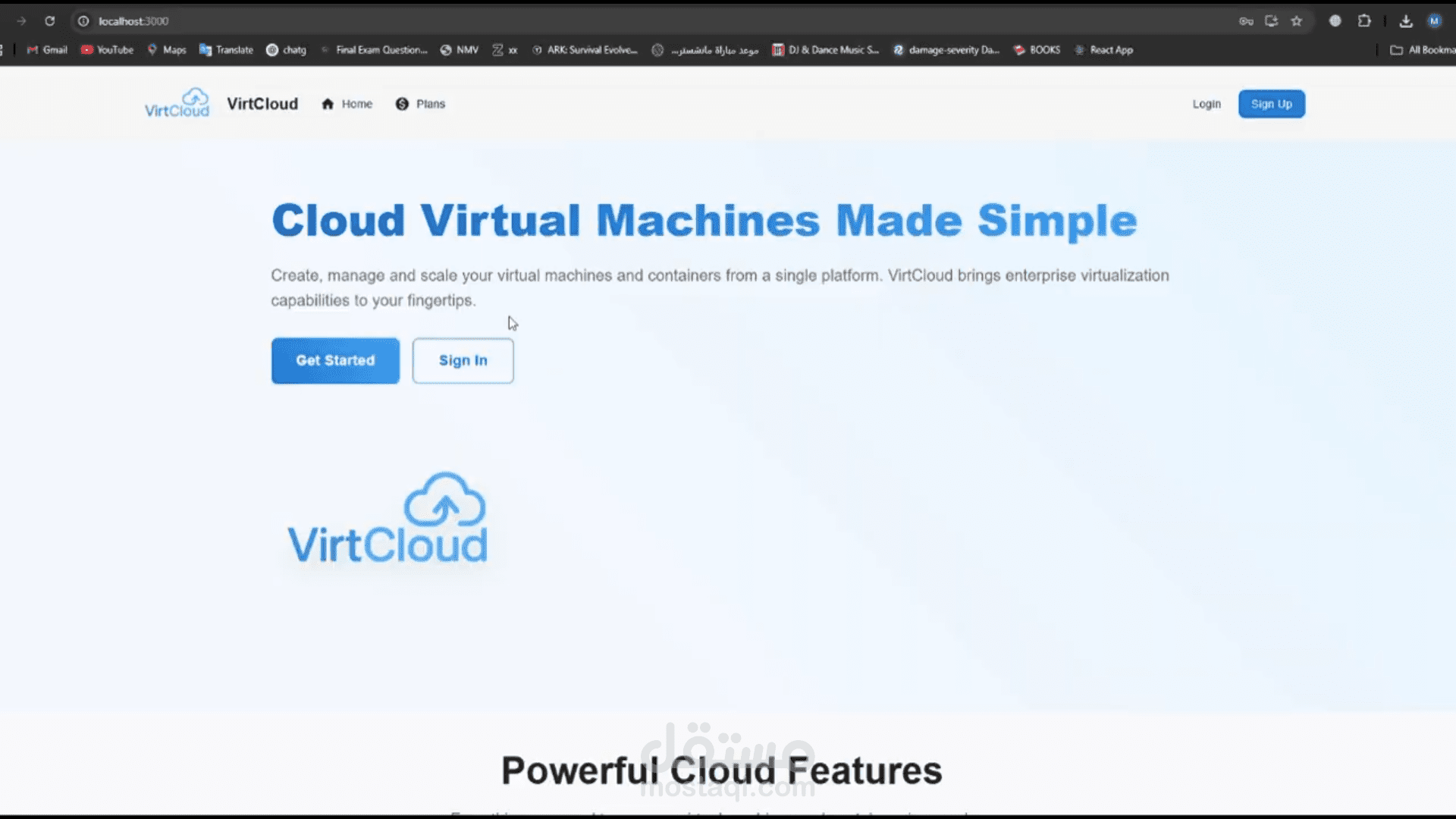Open the YouTube bookmark
1456x819 pixels.
(106, 49)
